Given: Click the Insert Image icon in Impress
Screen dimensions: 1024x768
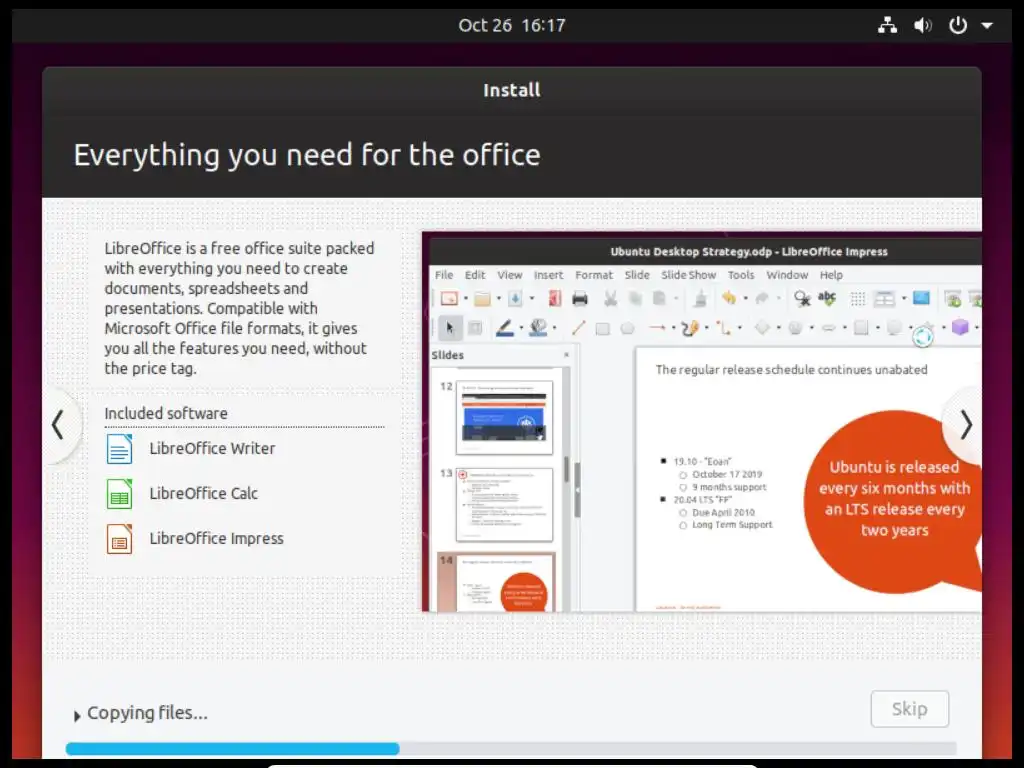Looking at the screenshot, I should click(x=921, y=298).
